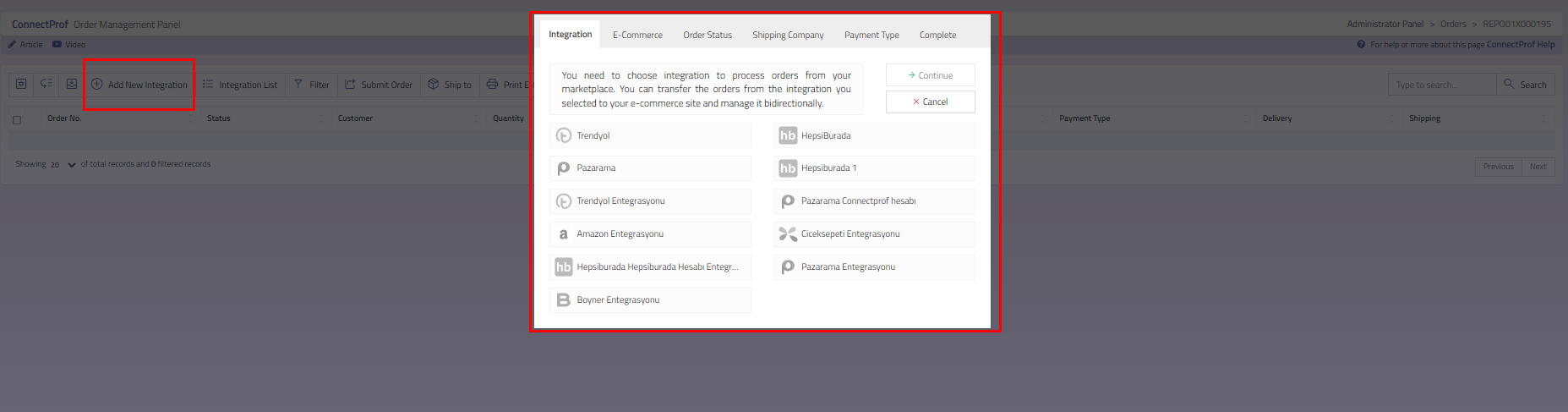Sort the table by Order No. column
Screen dimensions: 1568x412
click(64, 118)
